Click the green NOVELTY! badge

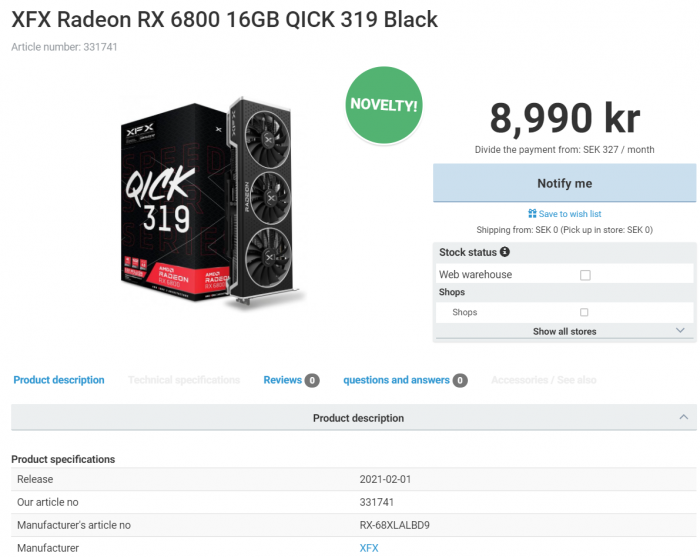point(384,105)
